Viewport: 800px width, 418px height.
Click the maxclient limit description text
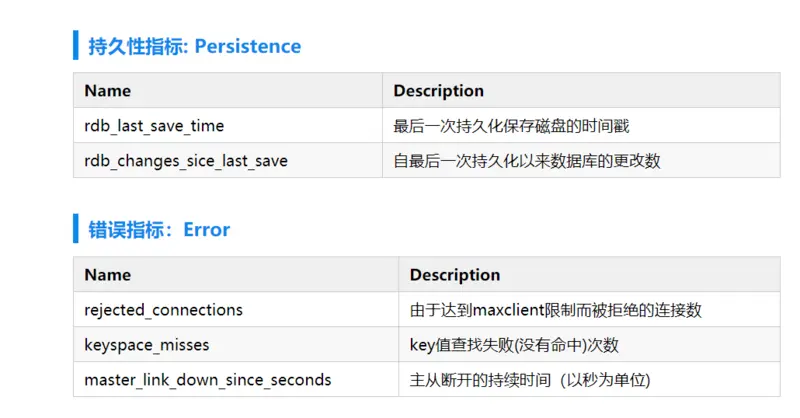coord(556,310)
